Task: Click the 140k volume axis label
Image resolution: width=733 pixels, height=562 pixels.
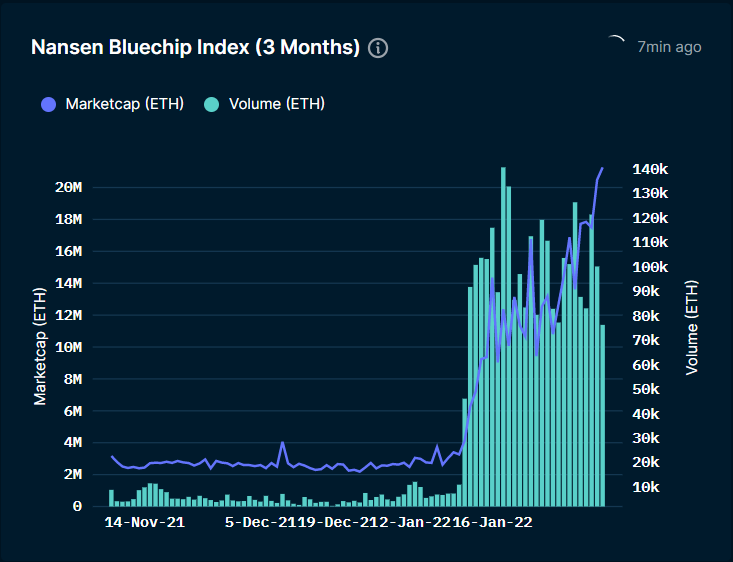Action: (x=650, y=169)
